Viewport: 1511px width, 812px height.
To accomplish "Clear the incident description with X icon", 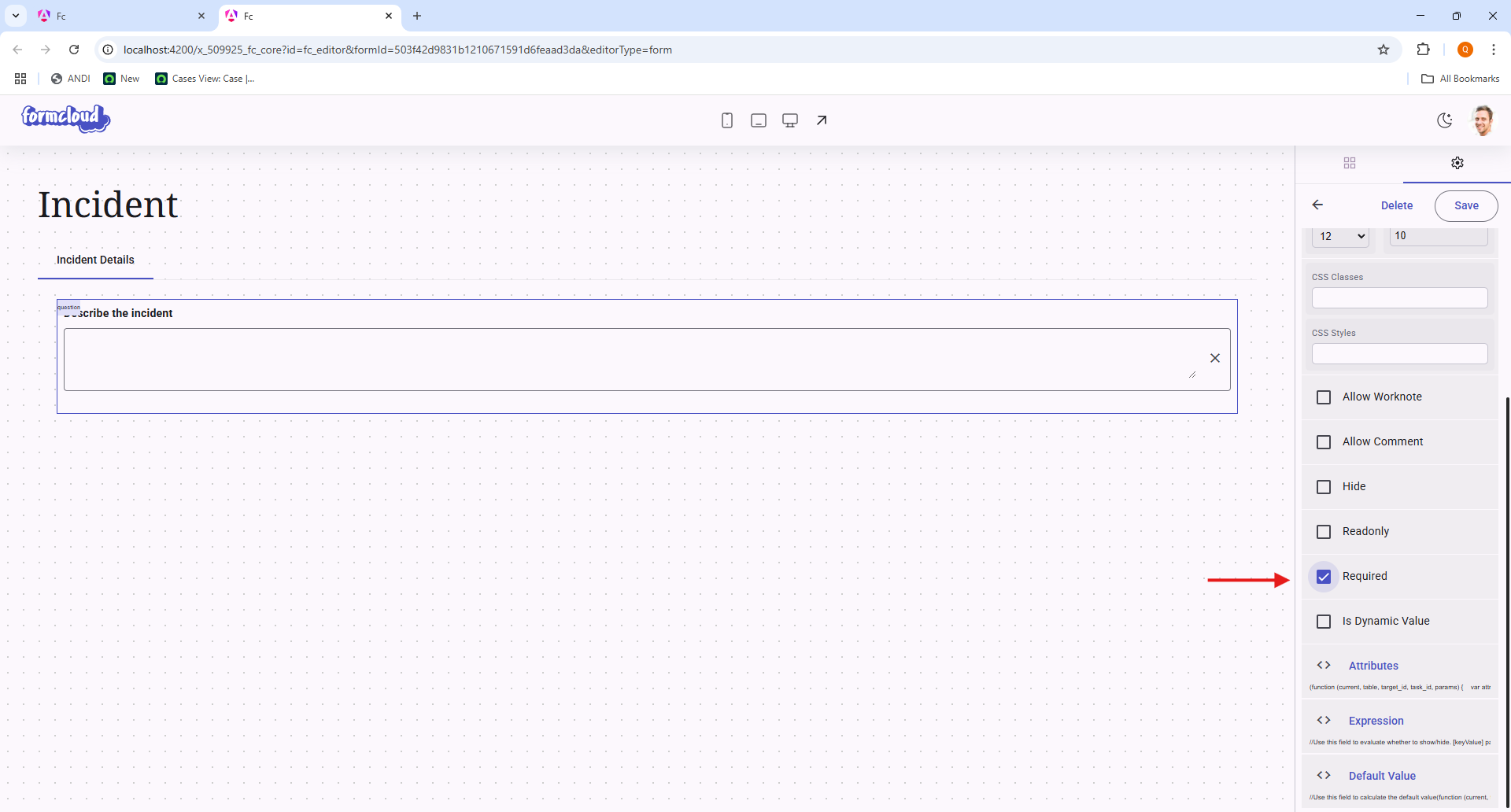I will [1215, 358].
